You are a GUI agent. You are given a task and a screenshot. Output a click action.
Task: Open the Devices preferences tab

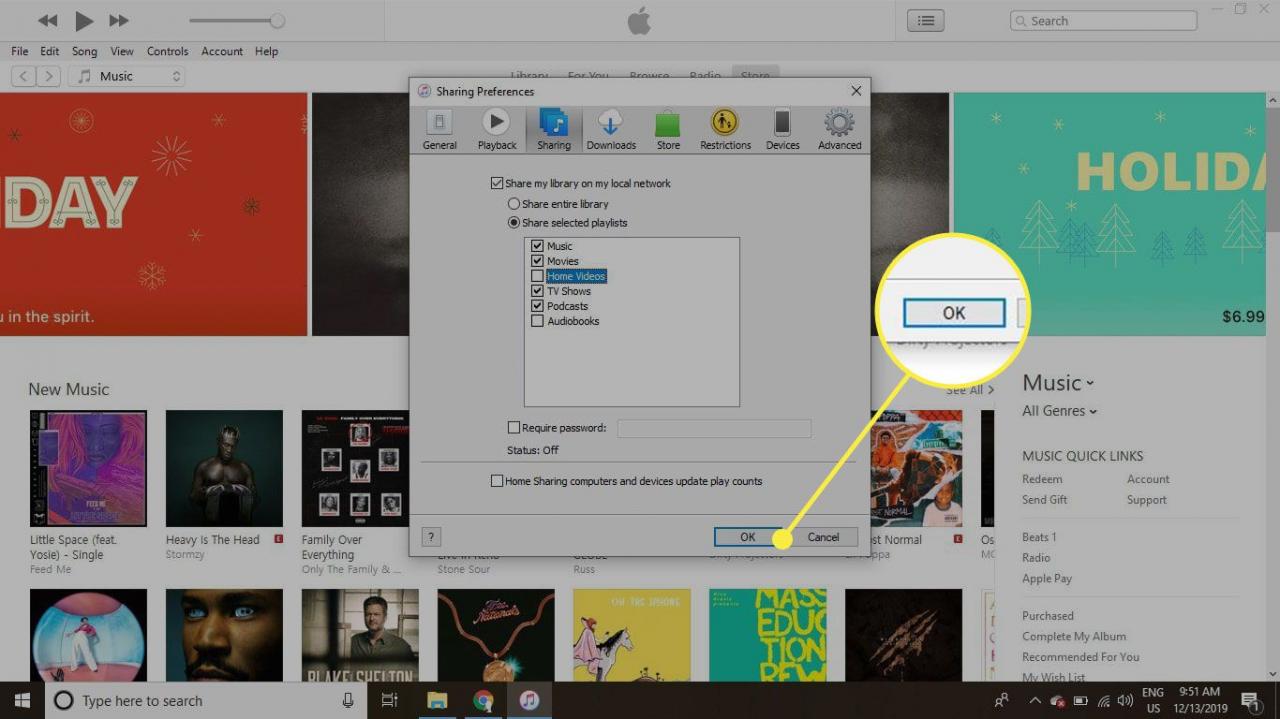tap(782, 130)
